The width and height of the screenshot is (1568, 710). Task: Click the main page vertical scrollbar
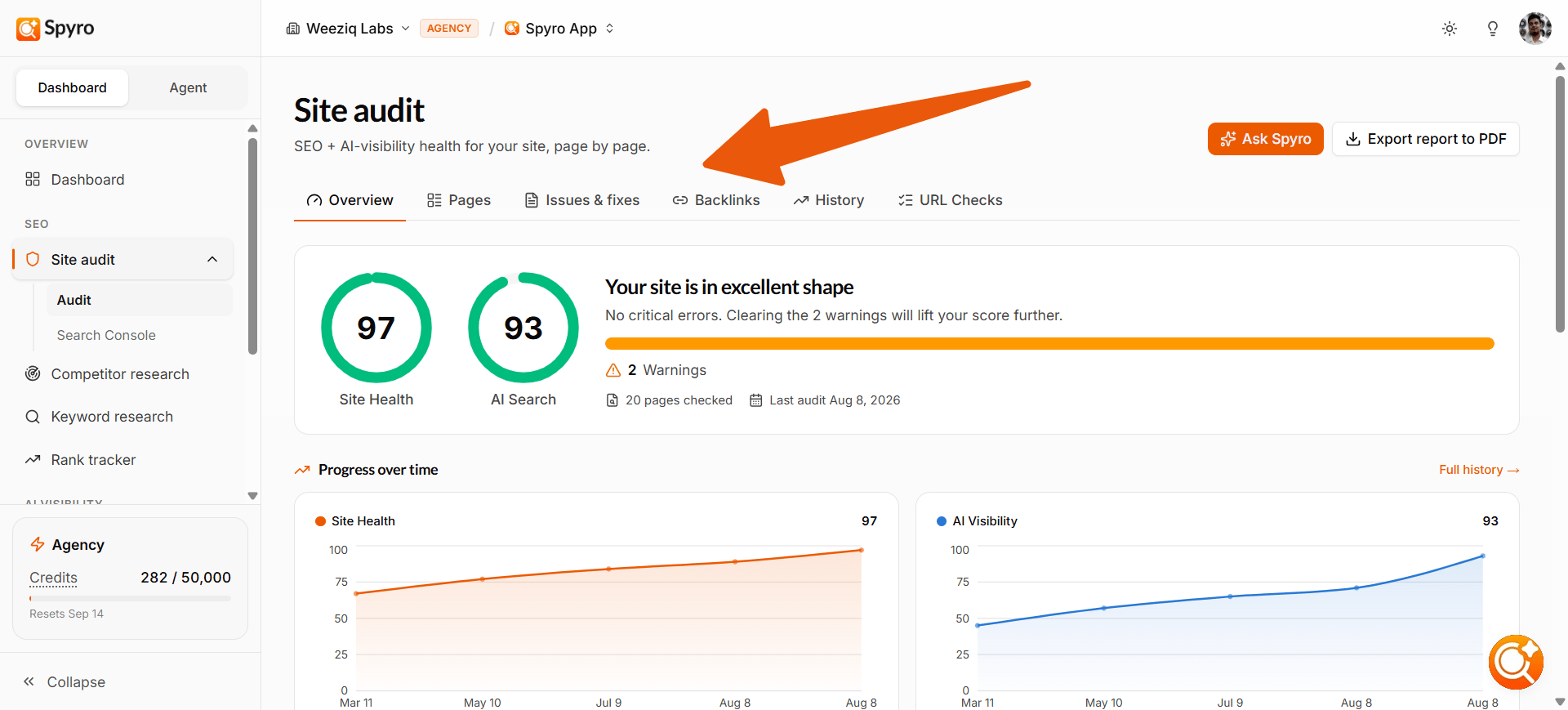tap(1560, 204)
